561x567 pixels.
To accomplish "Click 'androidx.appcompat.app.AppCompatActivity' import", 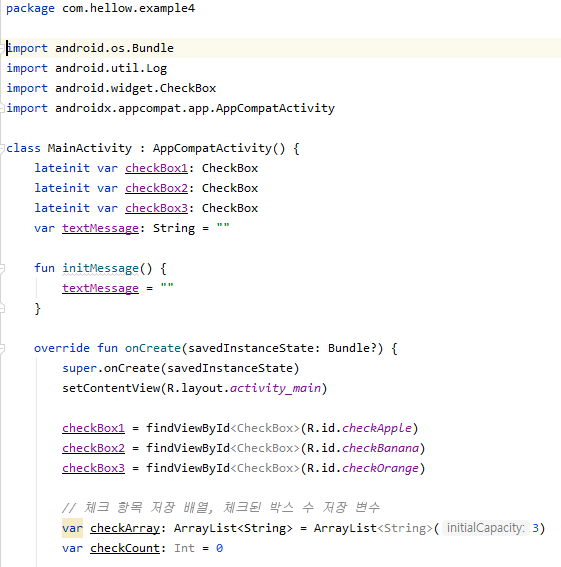I will click(x=195, y=108).
